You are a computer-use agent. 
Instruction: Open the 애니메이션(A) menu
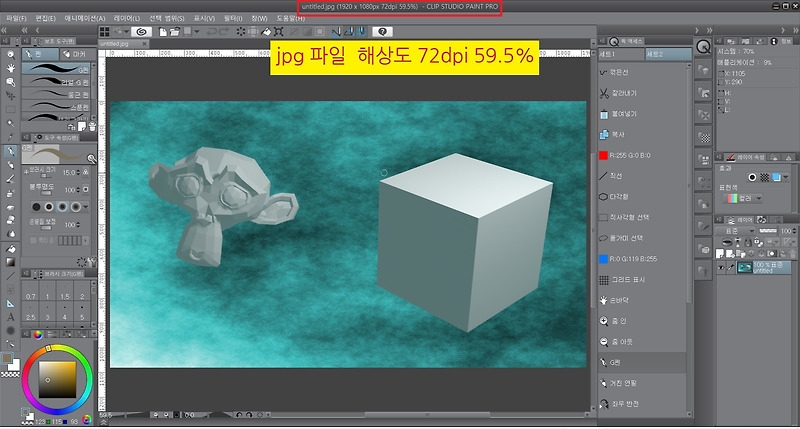[85, 18]
